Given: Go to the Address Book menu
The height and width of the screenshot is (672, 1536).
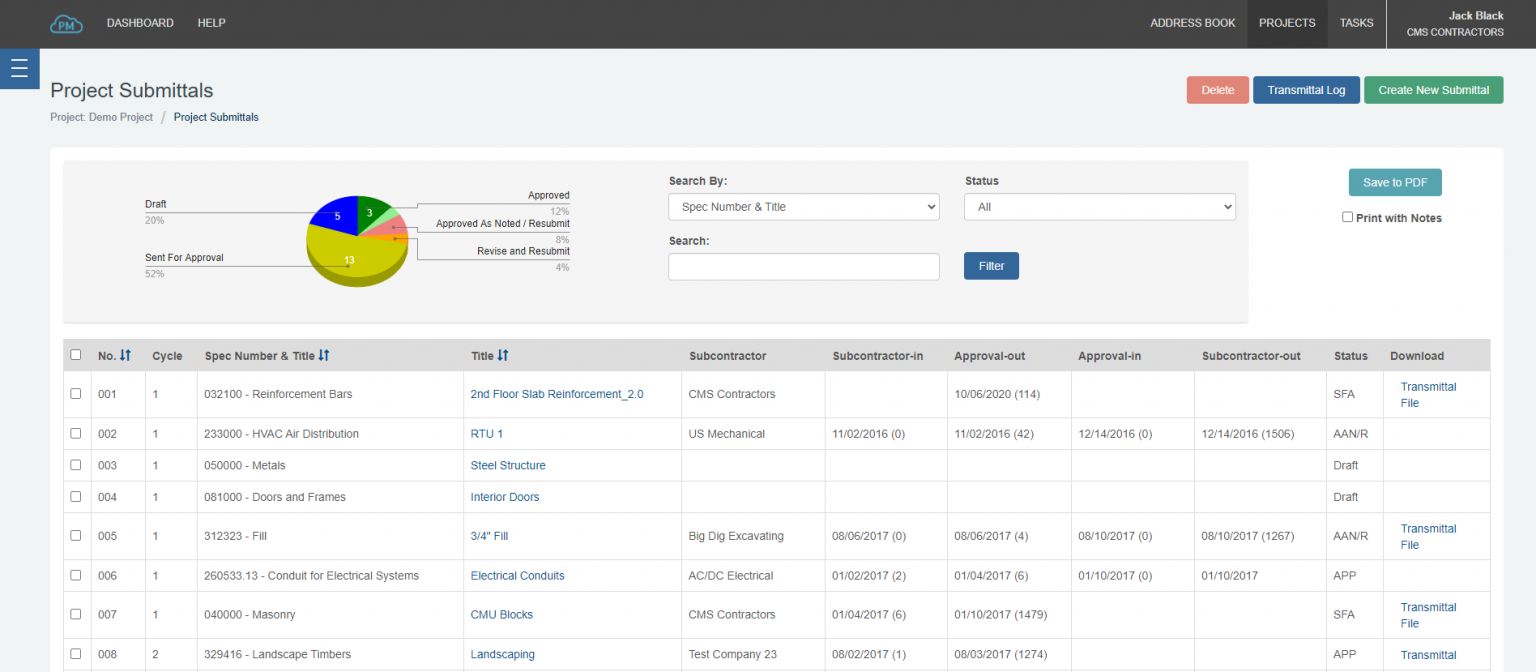Looking at the screenshot, I should click(x=1192, y=23).
